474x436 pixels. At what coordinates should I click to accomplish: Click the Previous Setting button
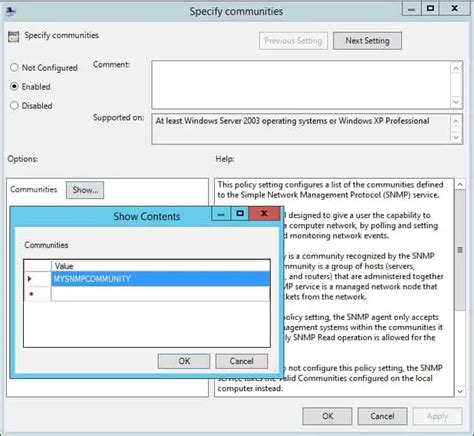(x=293, y=41)
